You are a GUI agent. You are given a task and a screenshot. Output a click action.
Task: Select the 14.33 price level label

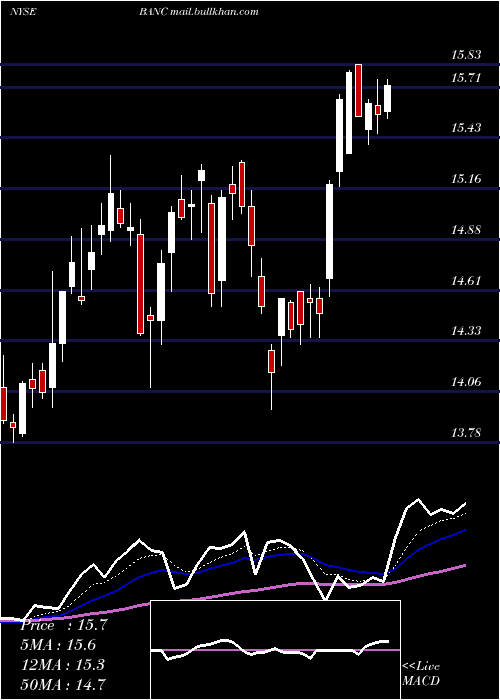(x=466, y=331)
